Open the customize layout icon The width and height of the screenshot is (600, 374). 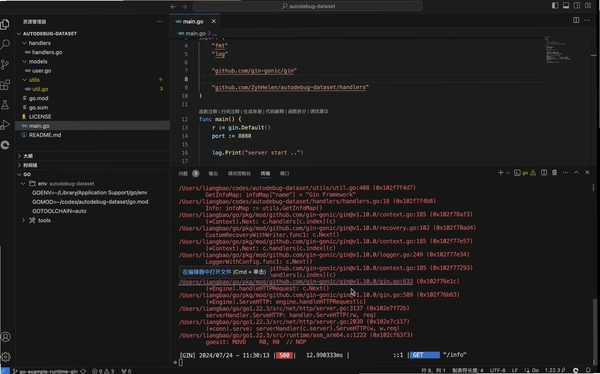pos(588,5)
